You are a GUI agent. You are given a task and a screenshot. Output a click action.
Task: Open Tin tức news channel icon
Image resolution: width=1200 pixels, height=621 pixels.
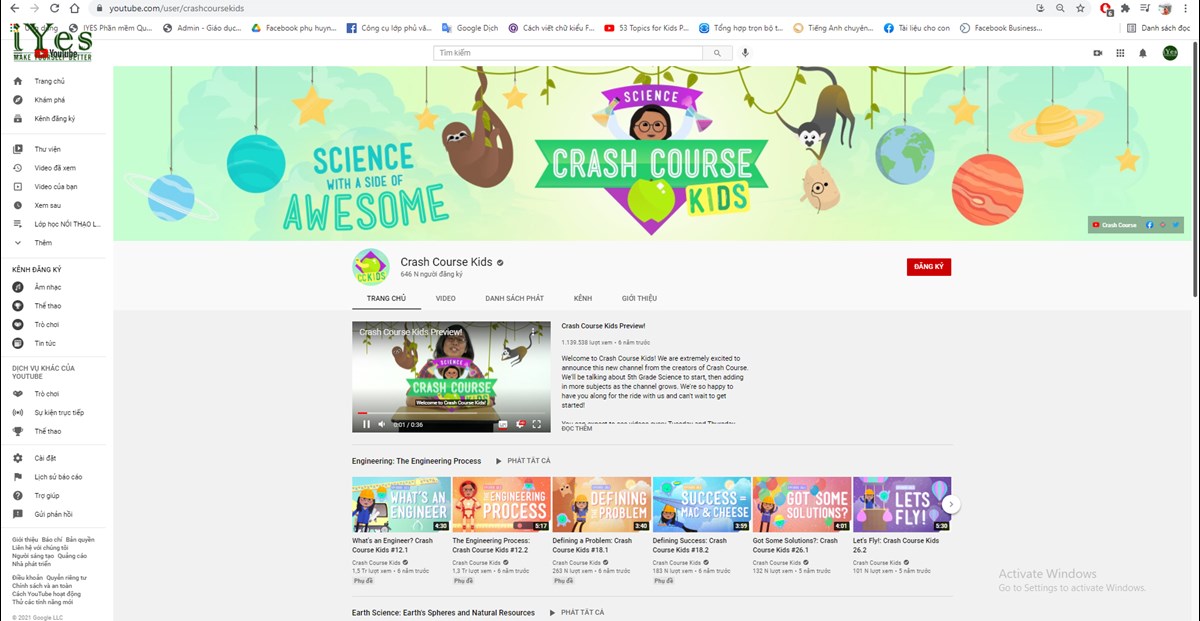click(17, 343)
